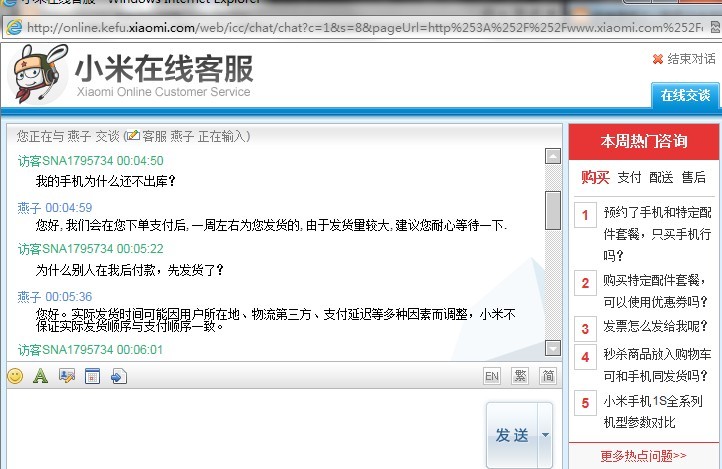The height and width of the screenshot is (469, 722).
Task: Open the 购买 hot topic tab
Action: (595, 177)
